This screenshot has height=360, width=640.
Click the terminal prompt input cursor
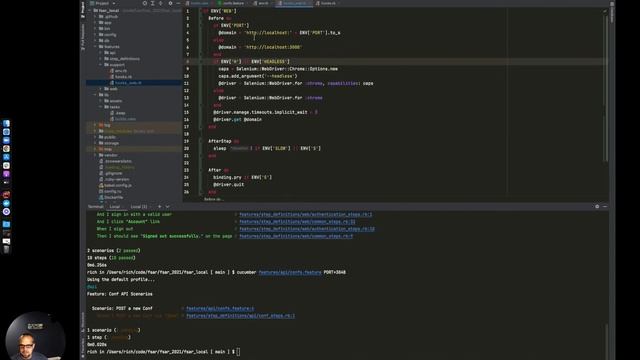coord(238,352)
